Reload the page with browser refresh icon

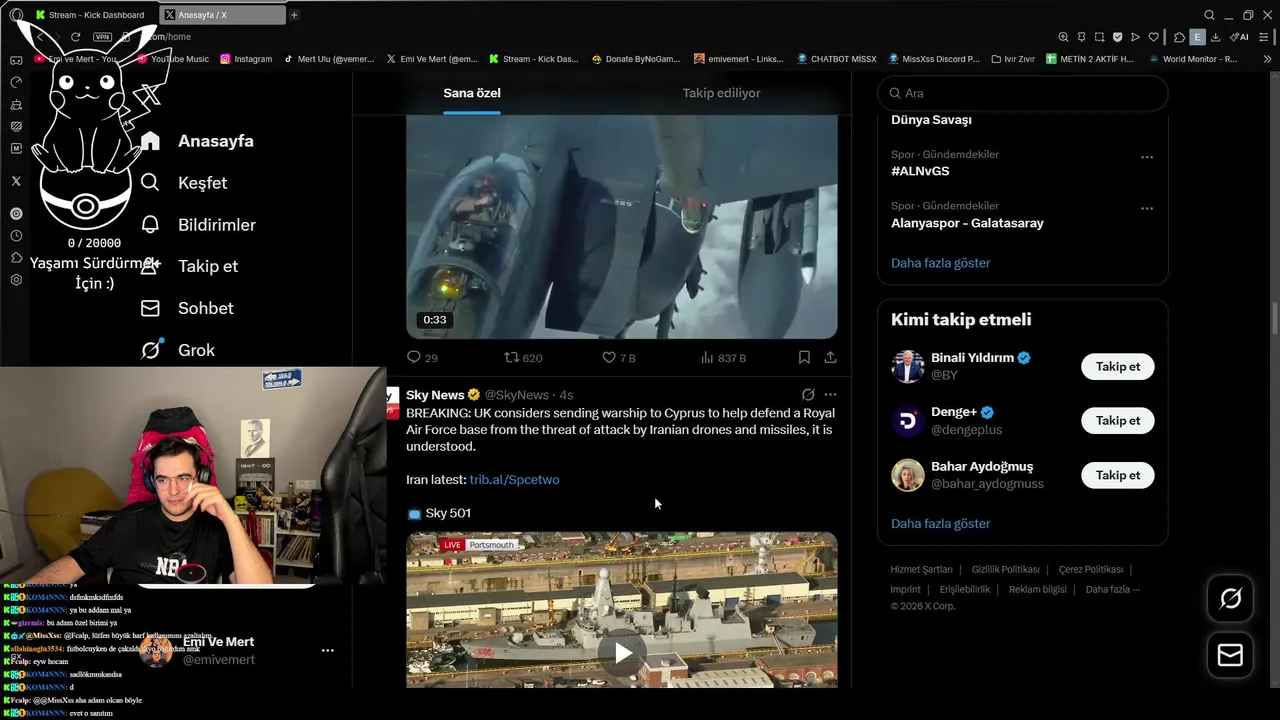click(75, 37)
